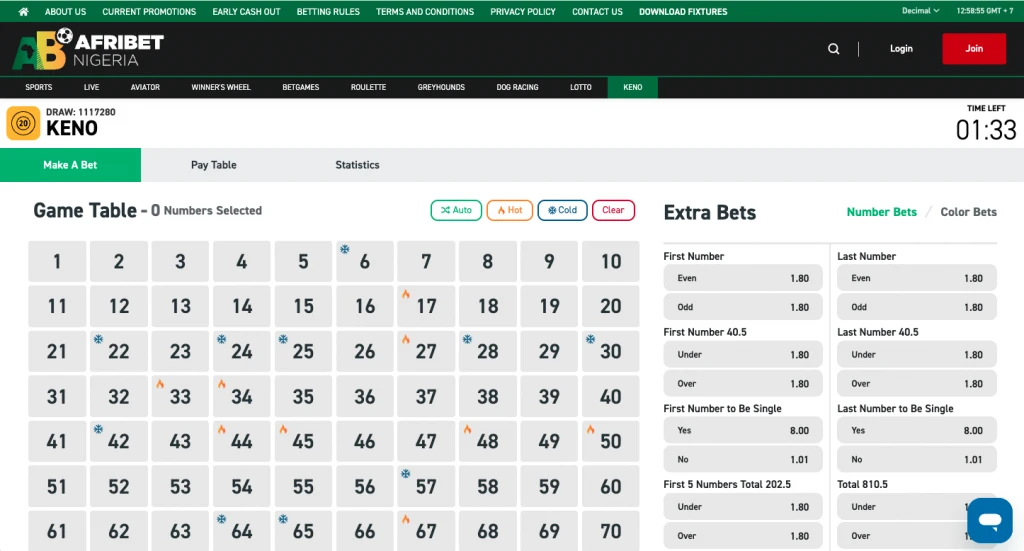Image resolution: width=1024 pixels, height=551 pixels.
Task: Open search with the magnifier icon
Action: pyautogui.click(x=834, y=49)
